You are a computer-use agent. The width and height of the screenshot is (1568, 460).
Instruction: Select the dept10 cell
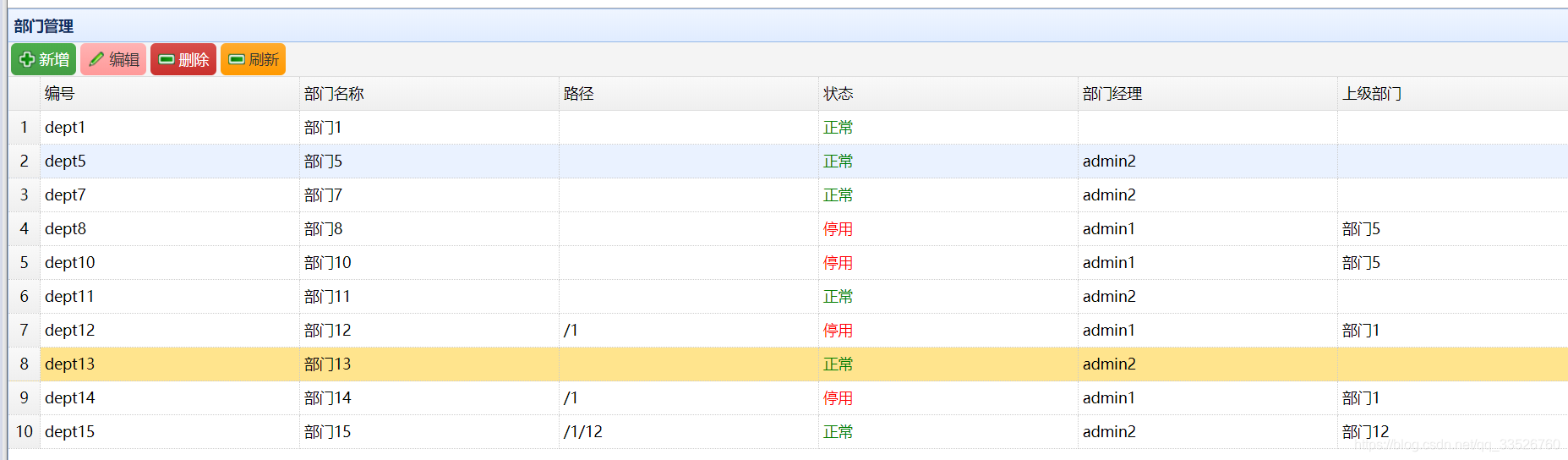pyautogui.click(x=169, y=262)
